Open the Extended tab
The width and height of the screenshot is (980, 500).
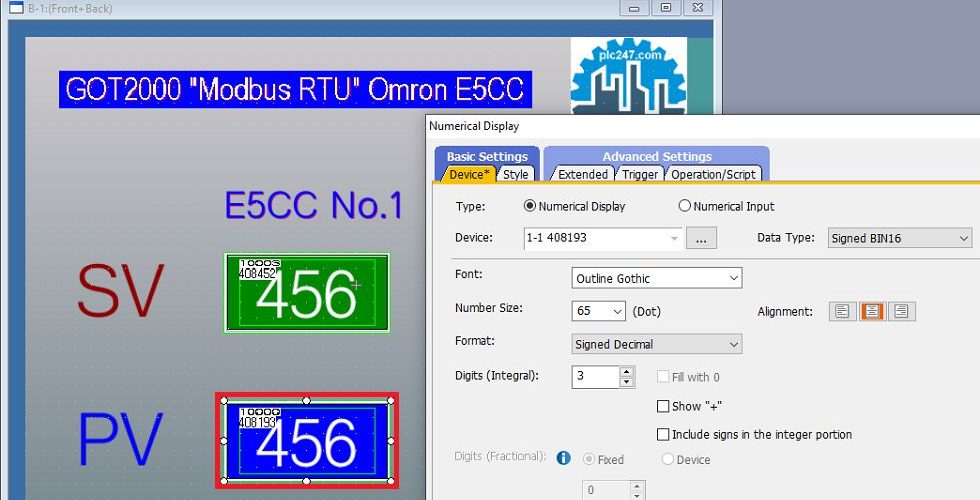582,174
